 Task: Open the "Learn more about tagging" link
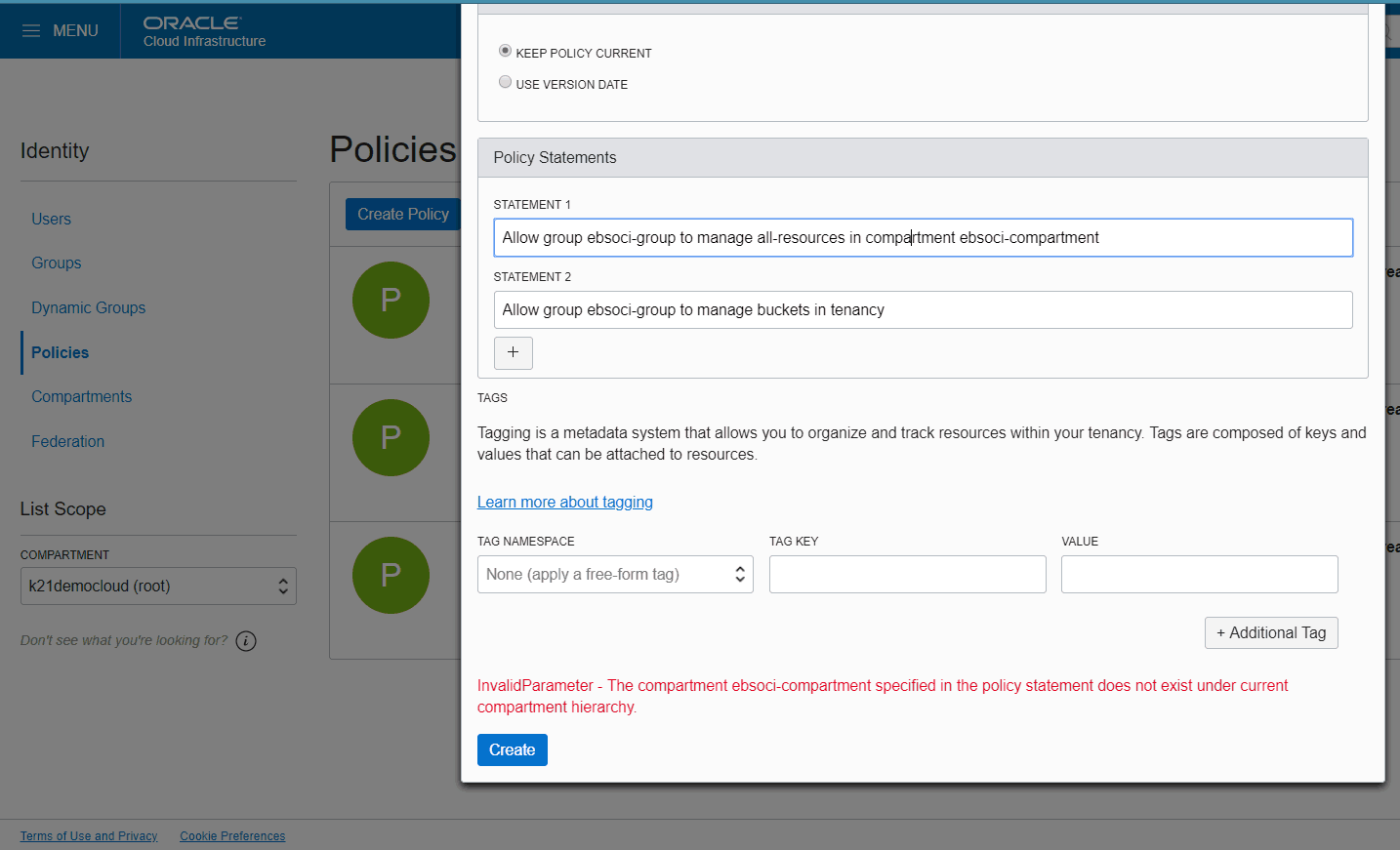tap(564, 502)
